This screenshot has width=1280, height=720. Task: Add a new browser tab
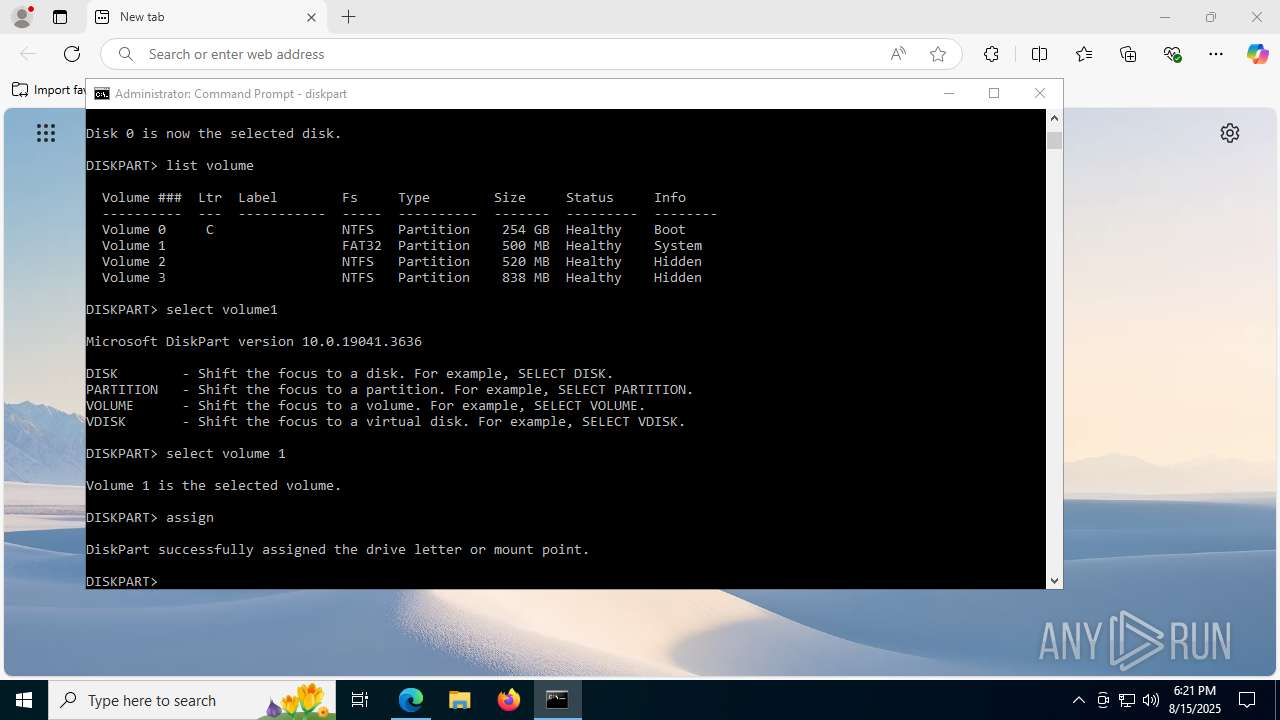click(x=348, y=17)
